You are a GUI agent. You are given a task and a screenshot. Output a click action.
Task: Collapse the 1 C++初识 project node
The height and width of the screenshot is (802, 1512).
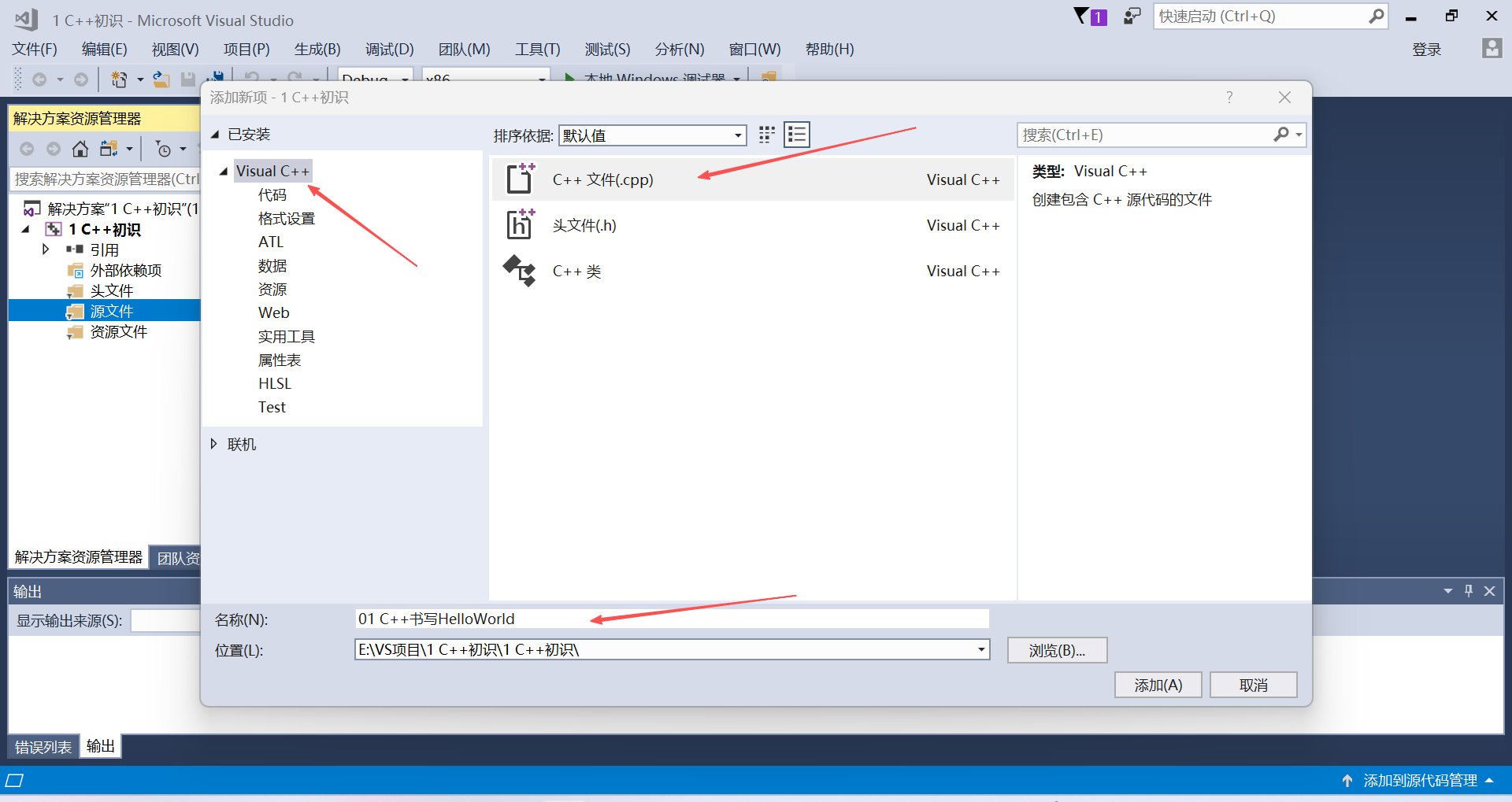[x=26, y=229]
